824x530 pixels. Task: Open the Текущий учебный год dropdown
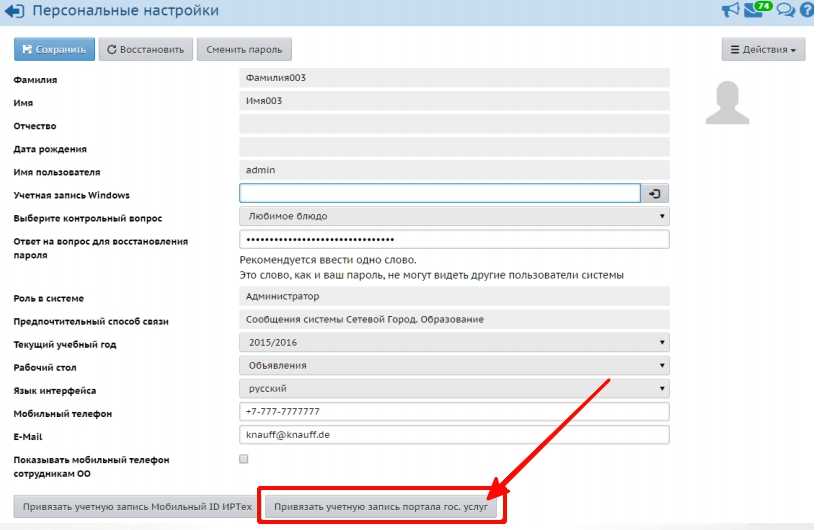pyautogui.click(x=454, y=344)
